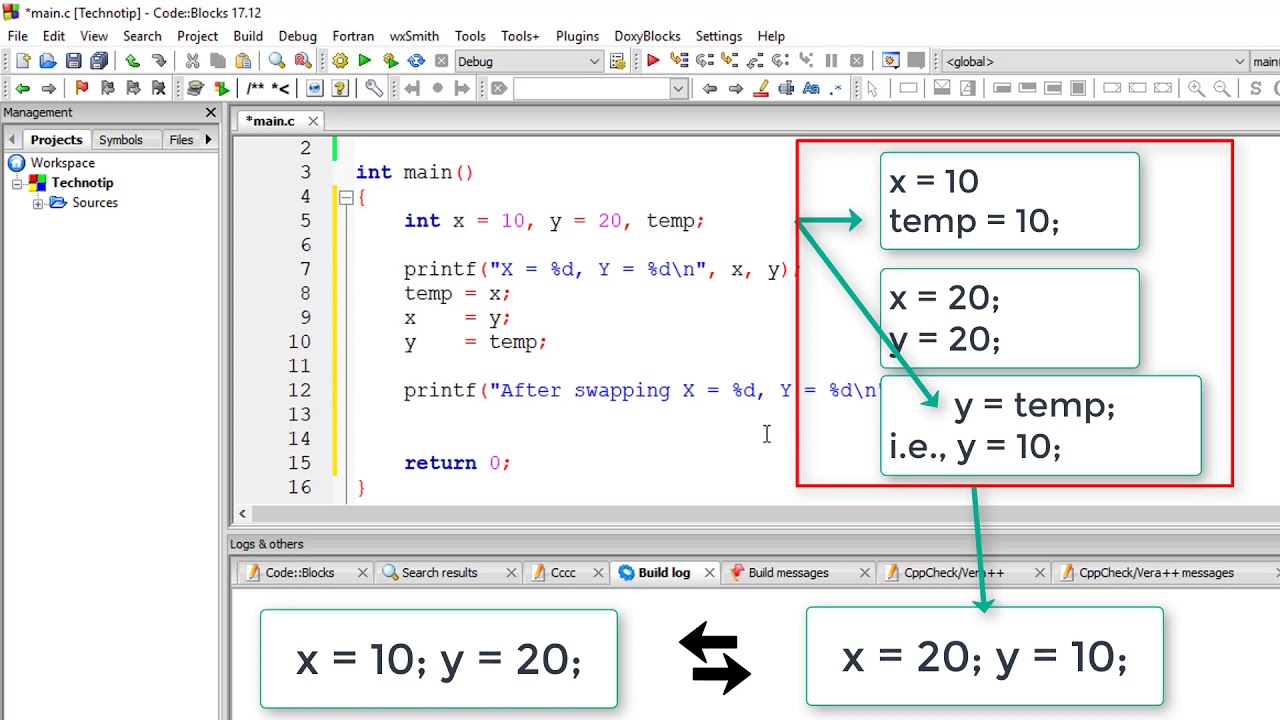Expand the Sources folder node
The height and width of the screenshot is (720, 1280).
click(38, 203)
